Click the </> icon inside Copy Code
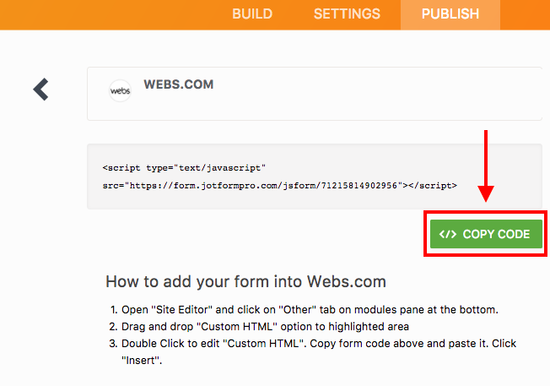Screen dimensions: 550x386 pyautogui.click(x=448, y=234)
